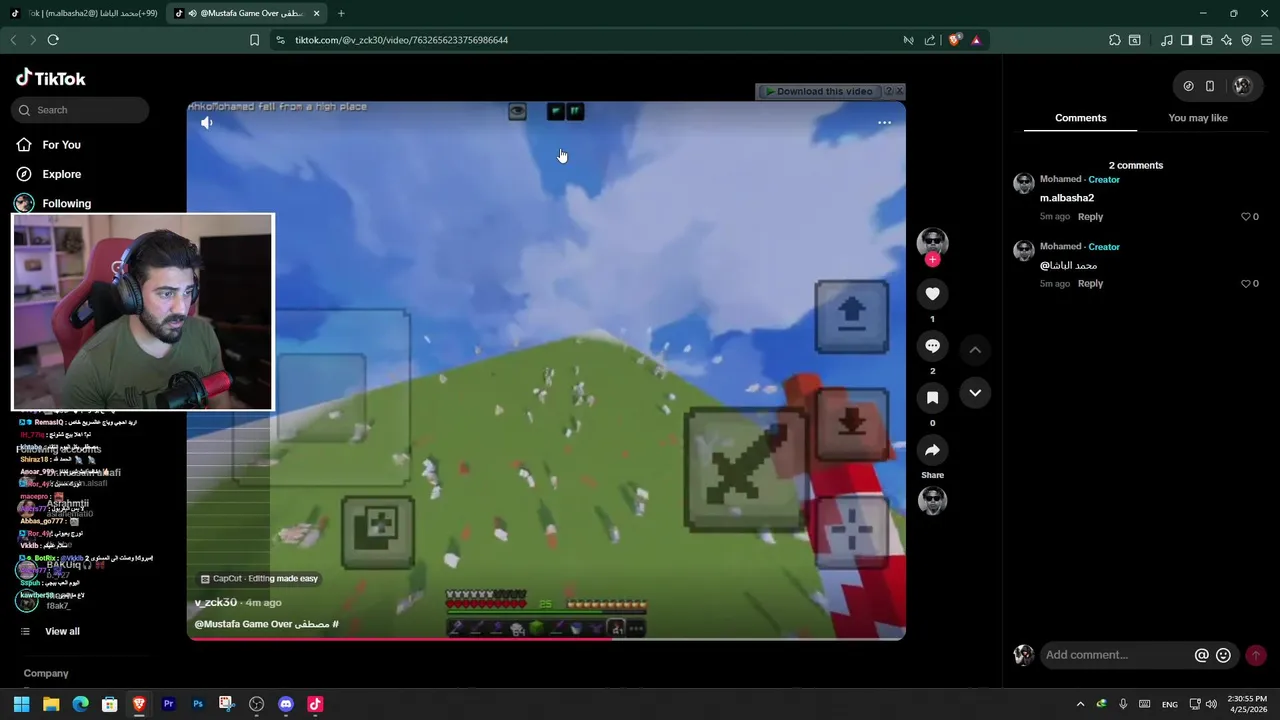Close the Mustafa Game Over browser tab
The image size is (1280, 720).
coord(317,13)
